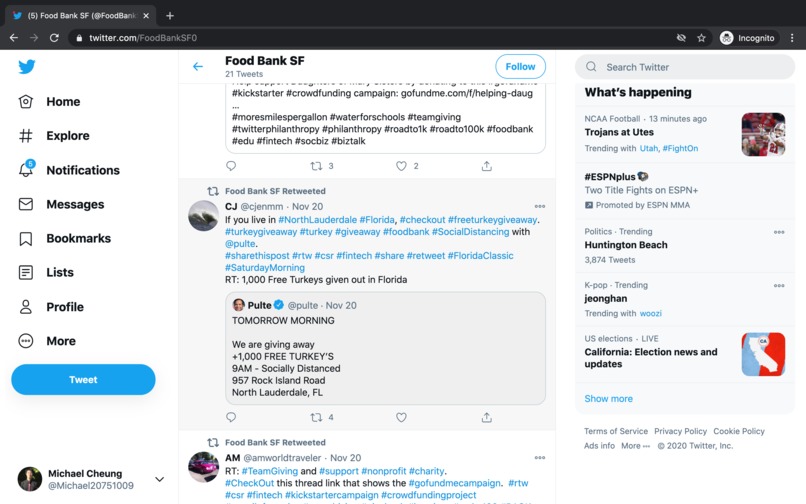
Task: Like the tweet showing 2 likes
Action: tap(401, 166)
